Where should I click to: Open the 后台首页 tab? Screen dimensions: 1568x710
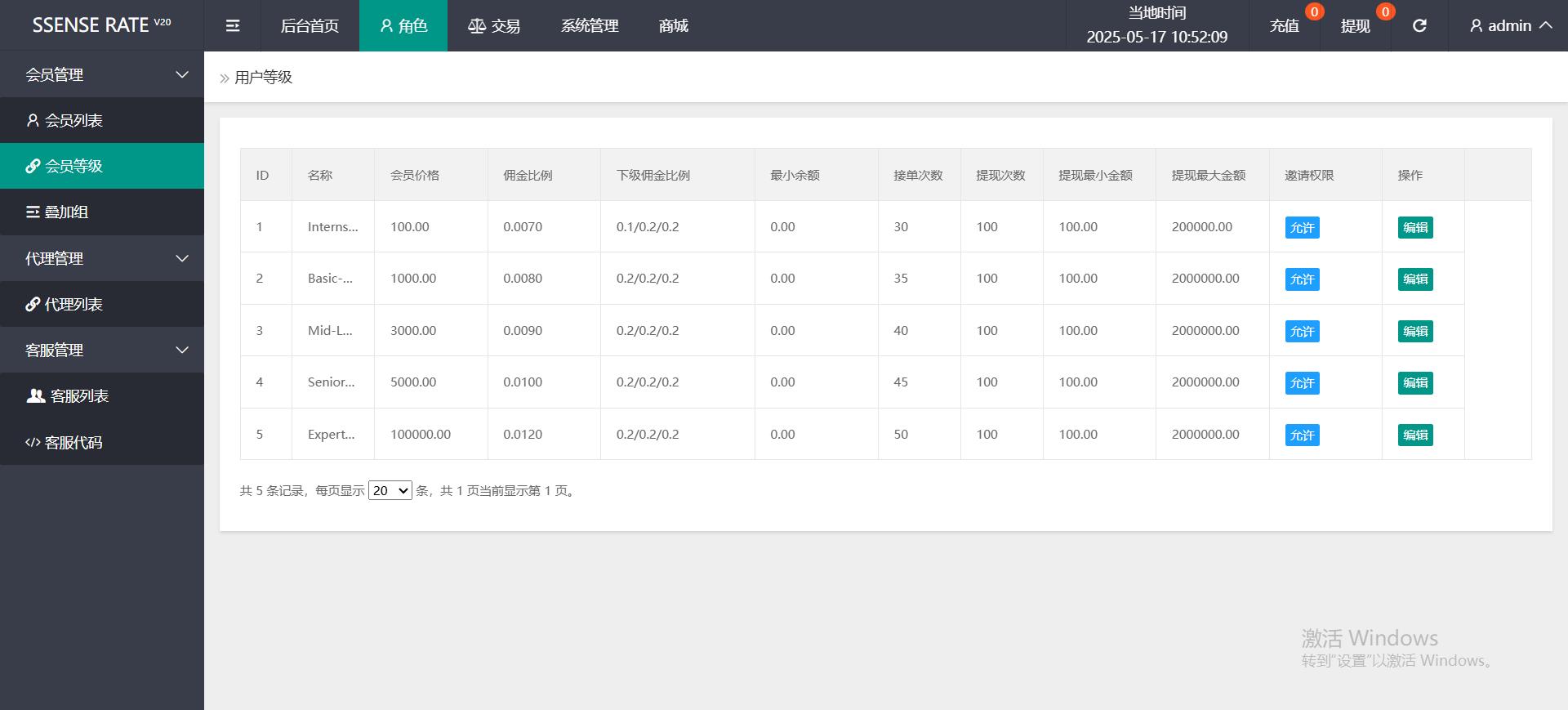(310, 26)
